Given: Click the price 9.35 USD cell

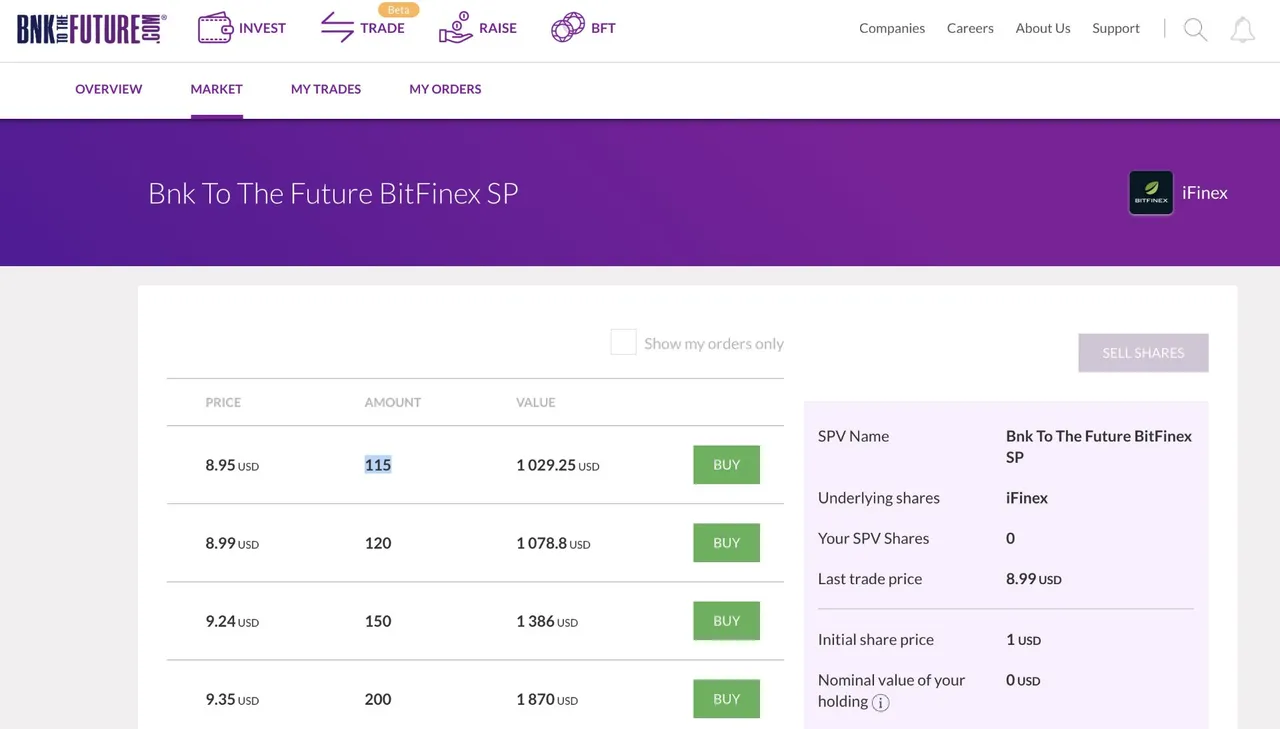Looking at the screenshot, I should (x=232, y=699).
